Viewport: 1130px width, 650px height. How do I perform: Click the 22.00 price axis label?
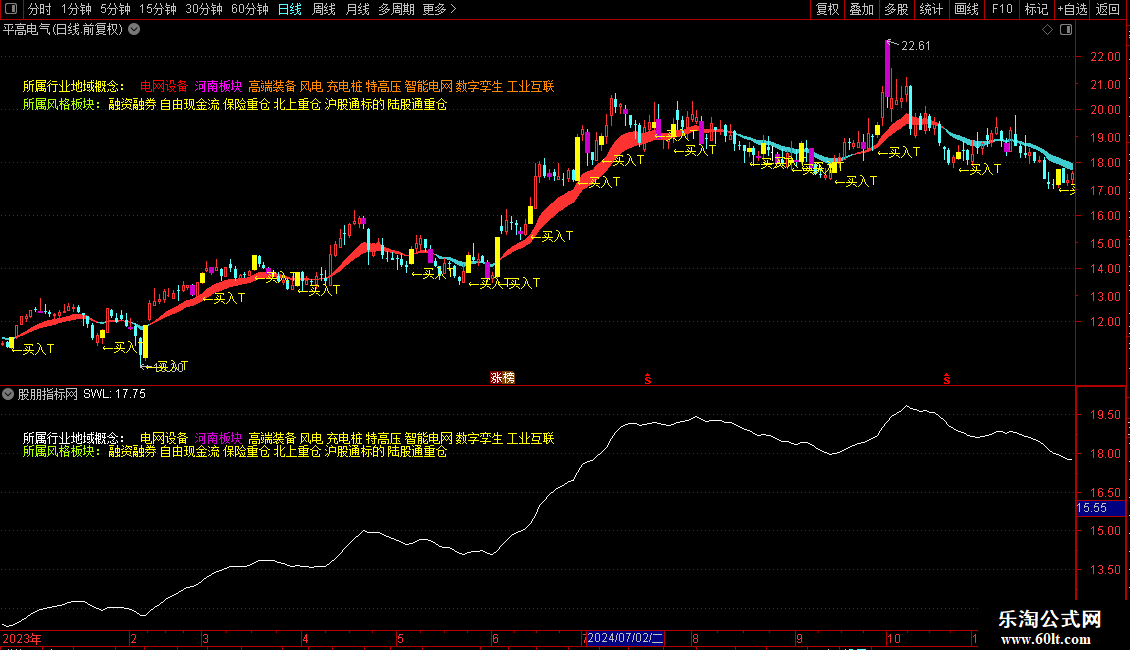(1105, 57)
